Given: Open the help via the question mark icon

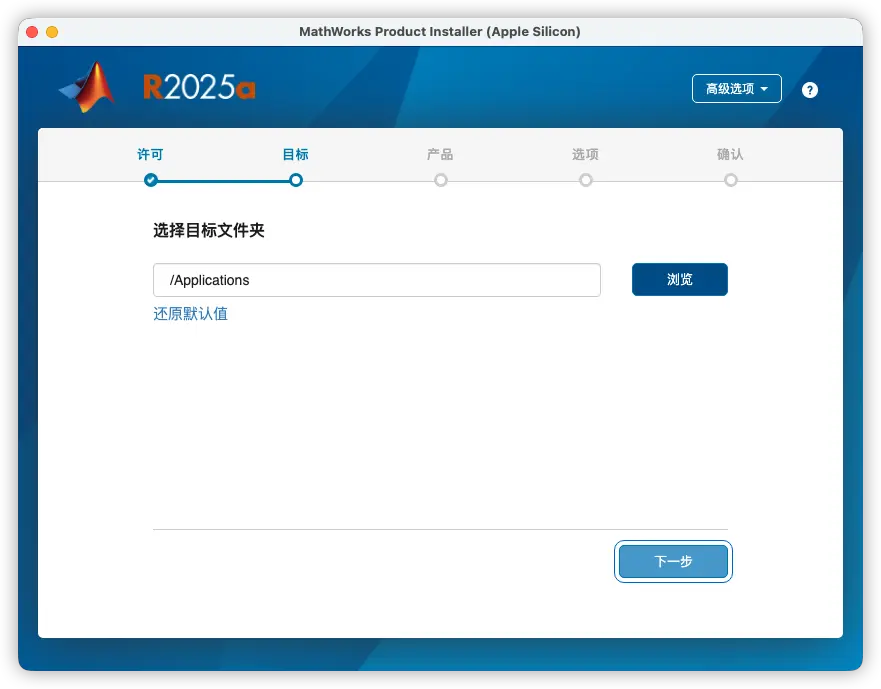Looking at the screenshot, I should coord(810,89).
